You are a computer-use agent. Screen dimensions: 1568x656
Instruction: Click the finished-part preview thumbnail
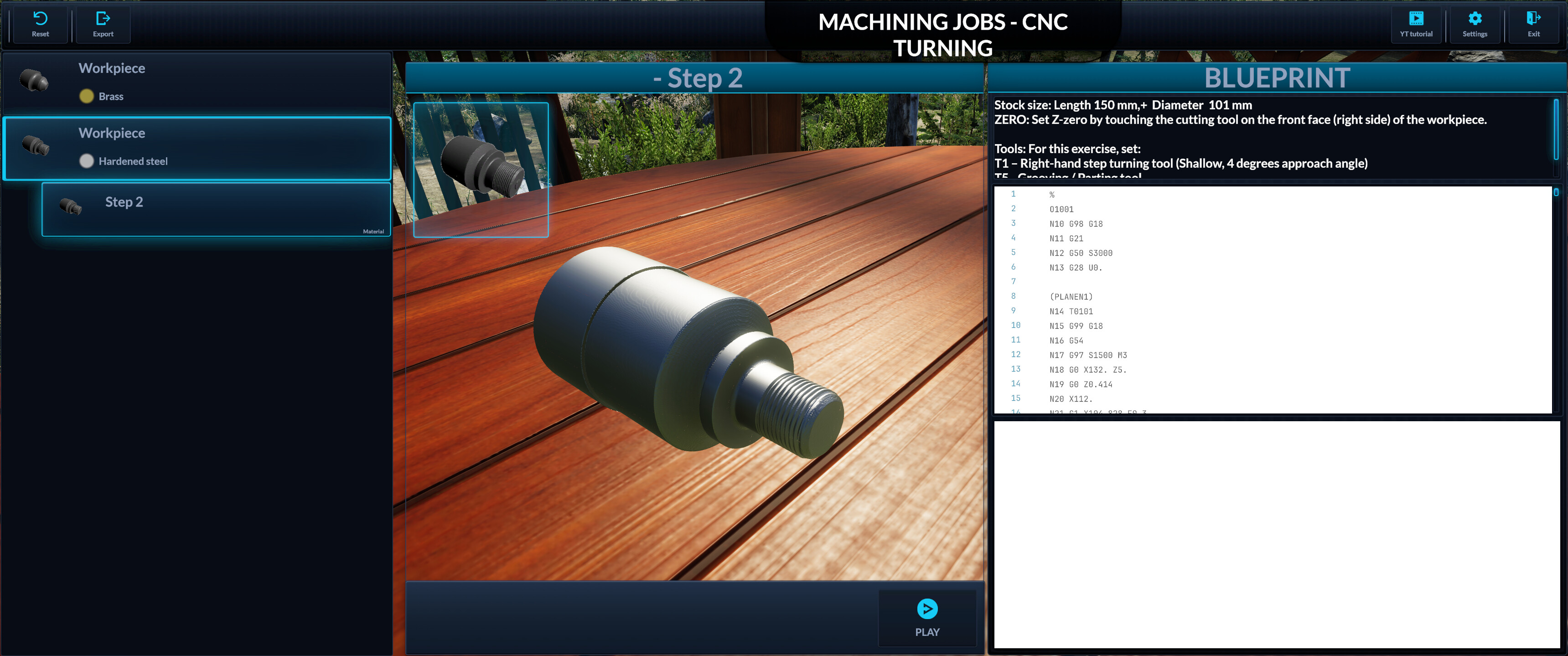point(481,170)
